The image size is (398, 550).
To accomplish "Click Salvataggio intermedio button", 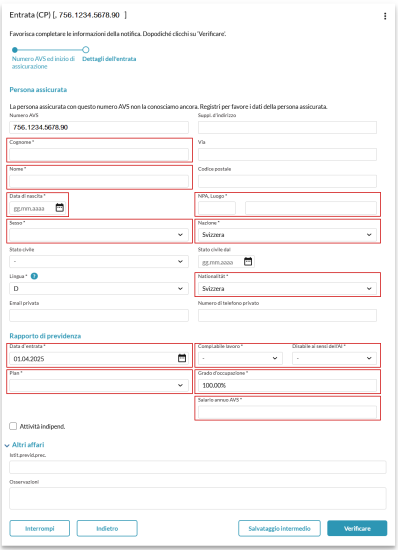I will pyautogui.click(x=279, y=528).
